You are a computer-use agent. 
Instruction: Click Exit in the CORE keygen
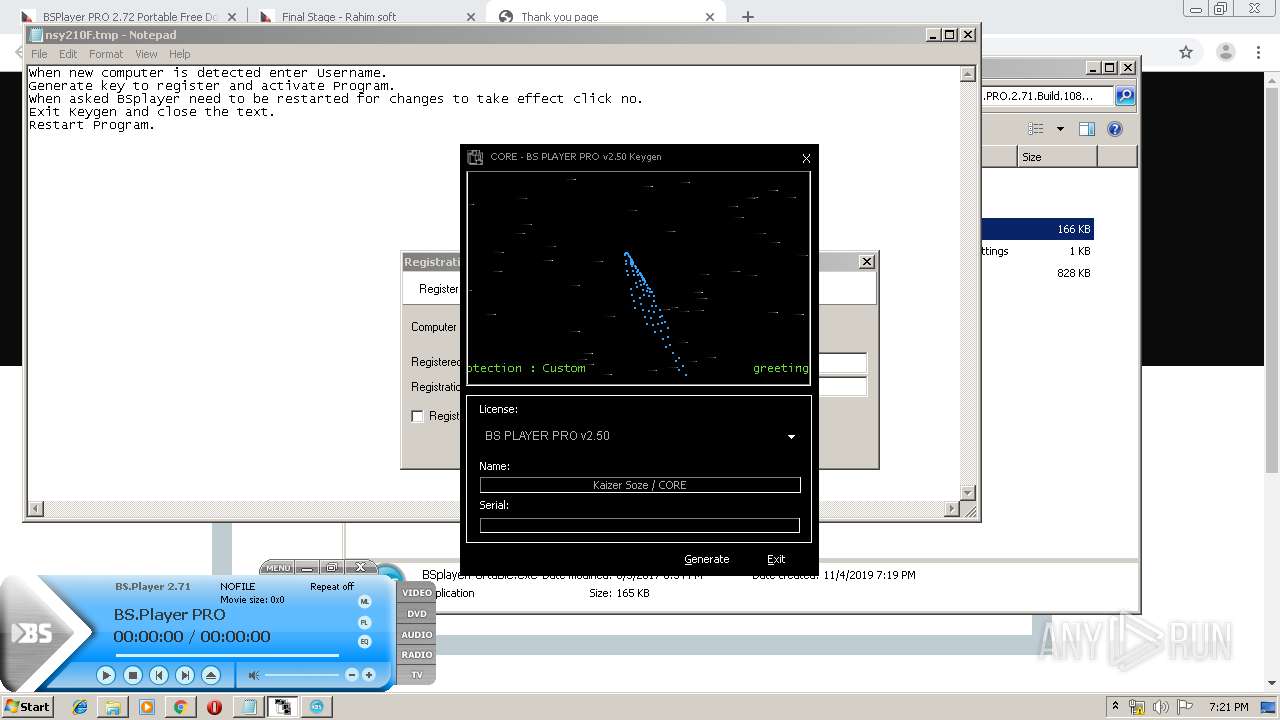tap(776, 559)
